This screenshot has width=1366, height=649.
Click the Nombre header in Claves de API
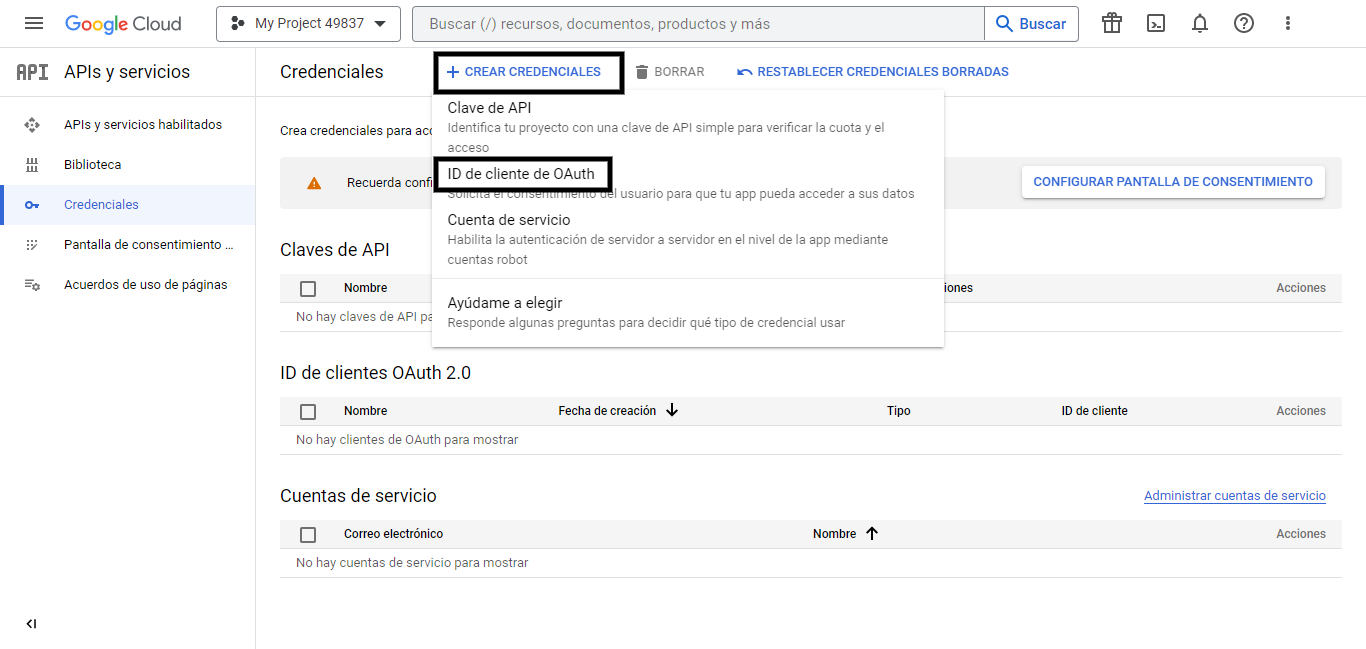365,288
